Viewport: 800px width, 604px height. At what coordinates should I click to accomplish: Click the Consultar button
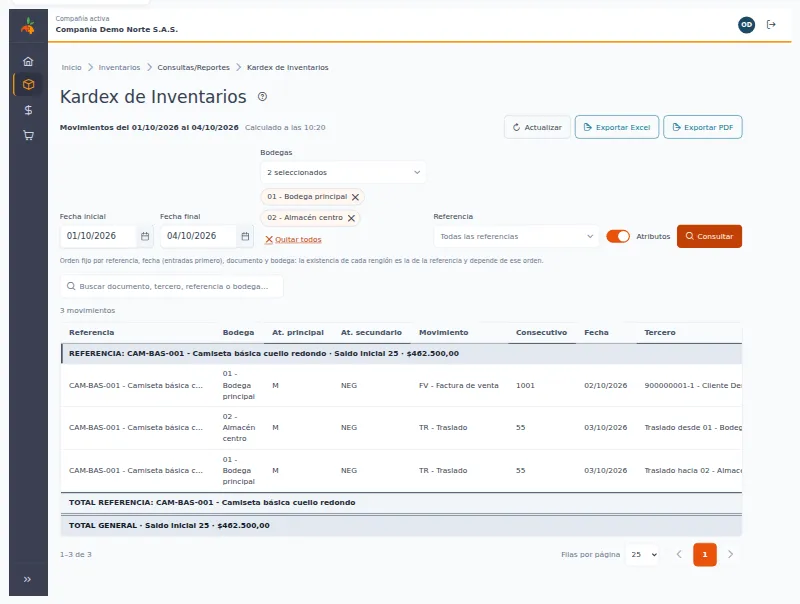tap(709, 236)
